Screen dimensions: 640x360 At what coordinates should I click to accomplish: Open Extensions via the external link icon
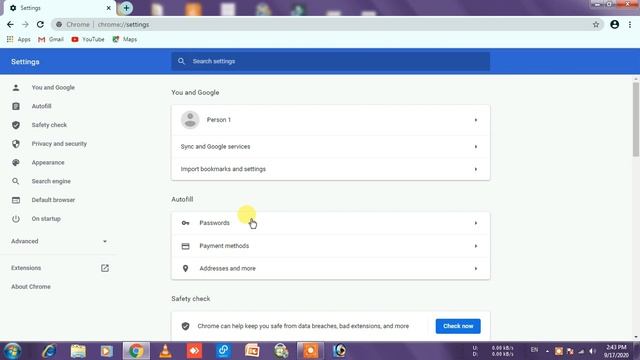pos(105,268)
